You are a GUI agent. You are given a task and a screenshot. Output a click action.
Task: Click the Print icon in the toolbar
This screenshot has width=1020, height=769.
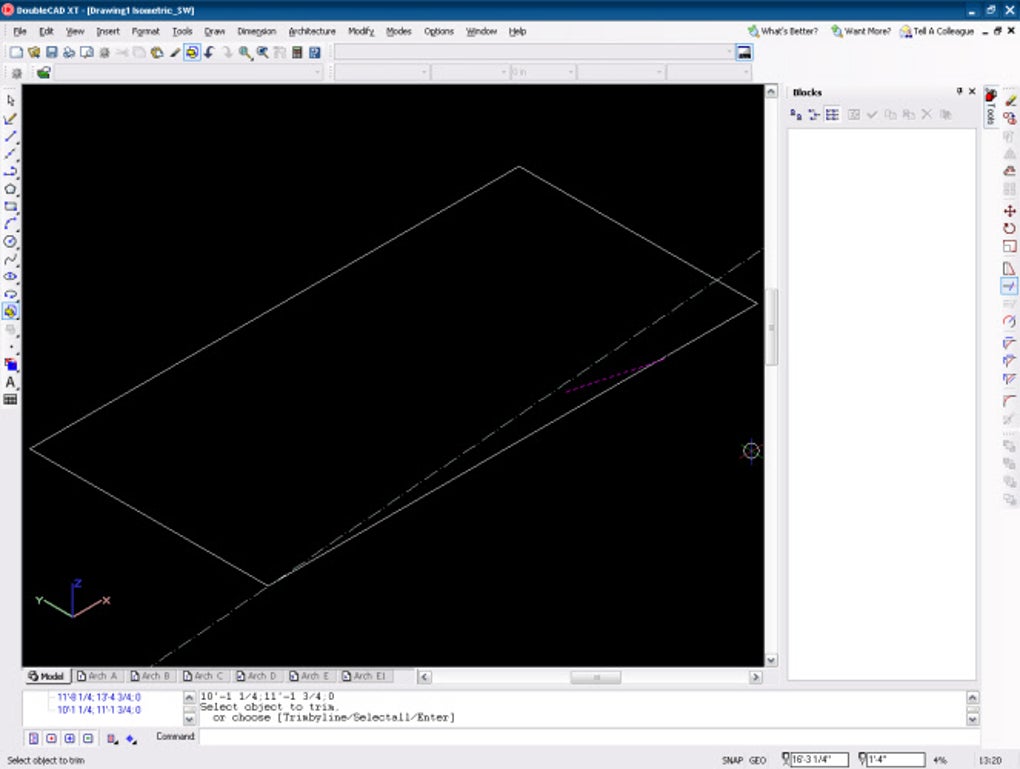pos(69,53)
